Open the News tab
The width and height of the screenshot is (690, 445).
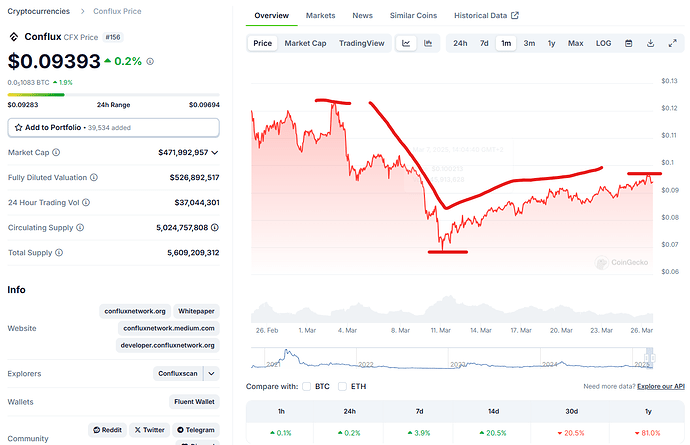click(x=363, y=15)
